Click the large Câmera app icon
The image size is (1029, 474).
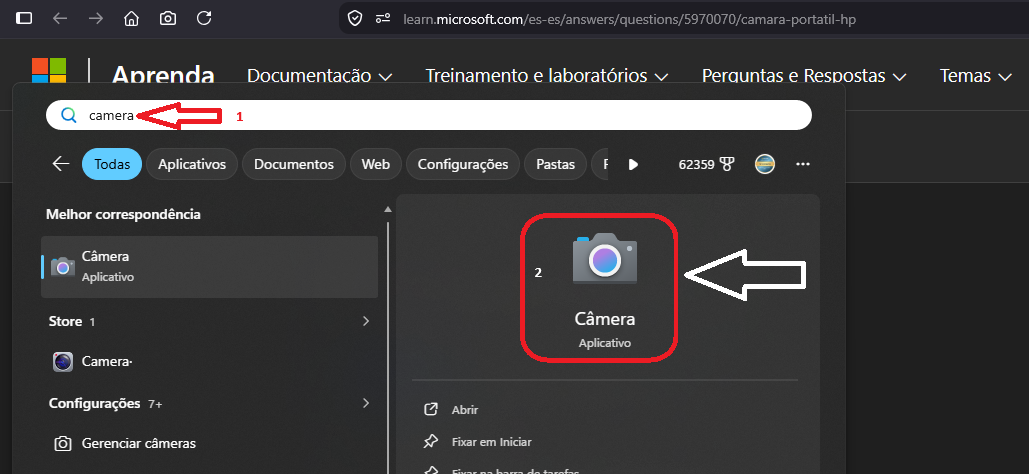click(604, 258)
